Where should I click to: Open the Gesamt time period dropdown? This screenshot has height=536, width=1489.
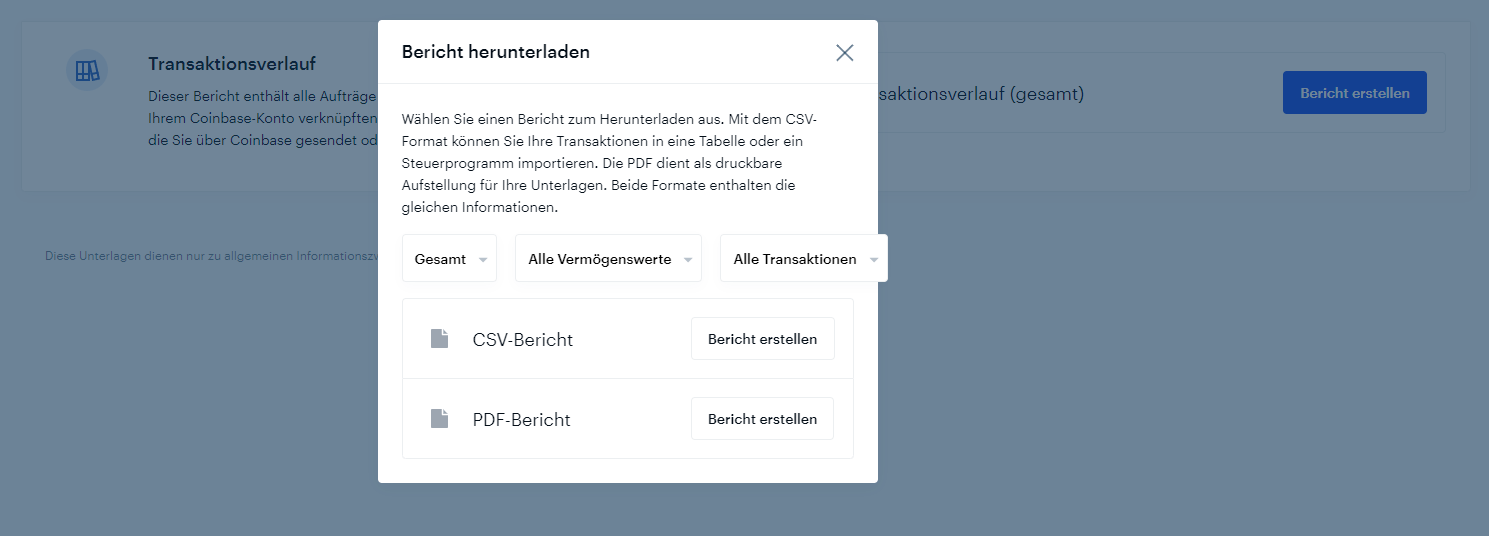[441, 259]
